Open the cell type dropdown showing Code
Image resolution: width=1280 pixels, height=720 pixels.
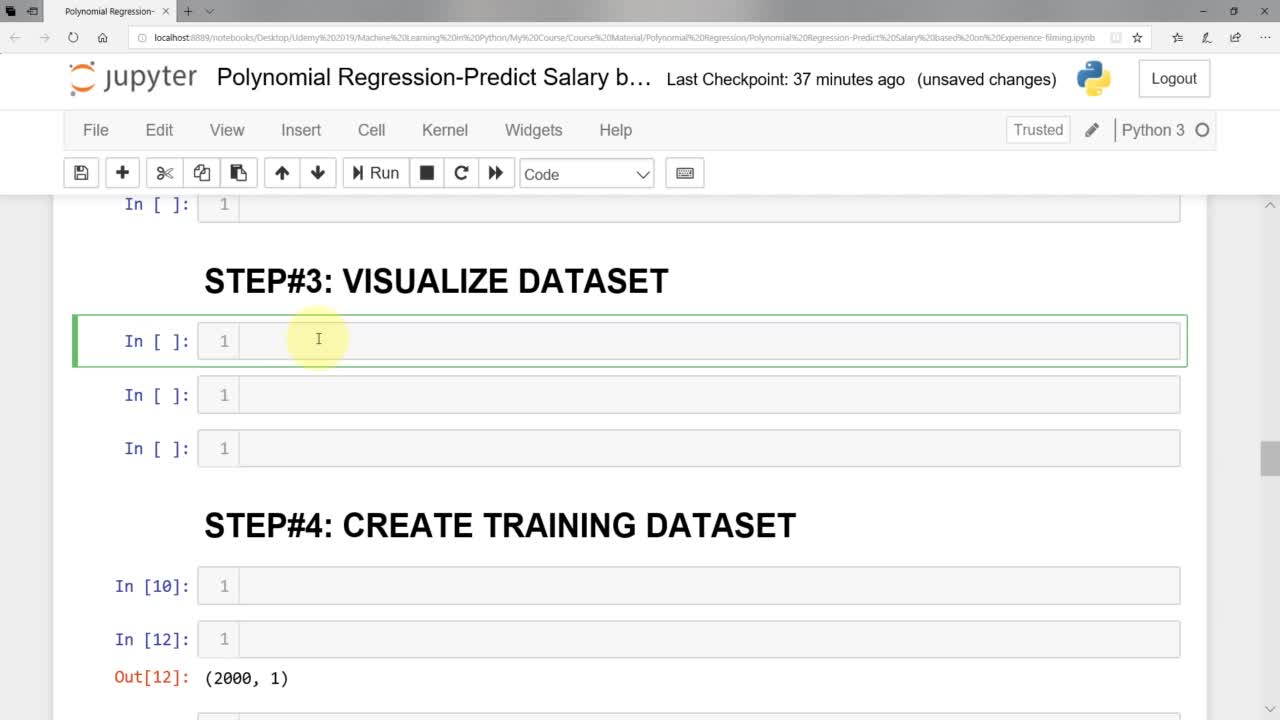tap(586, 174)
